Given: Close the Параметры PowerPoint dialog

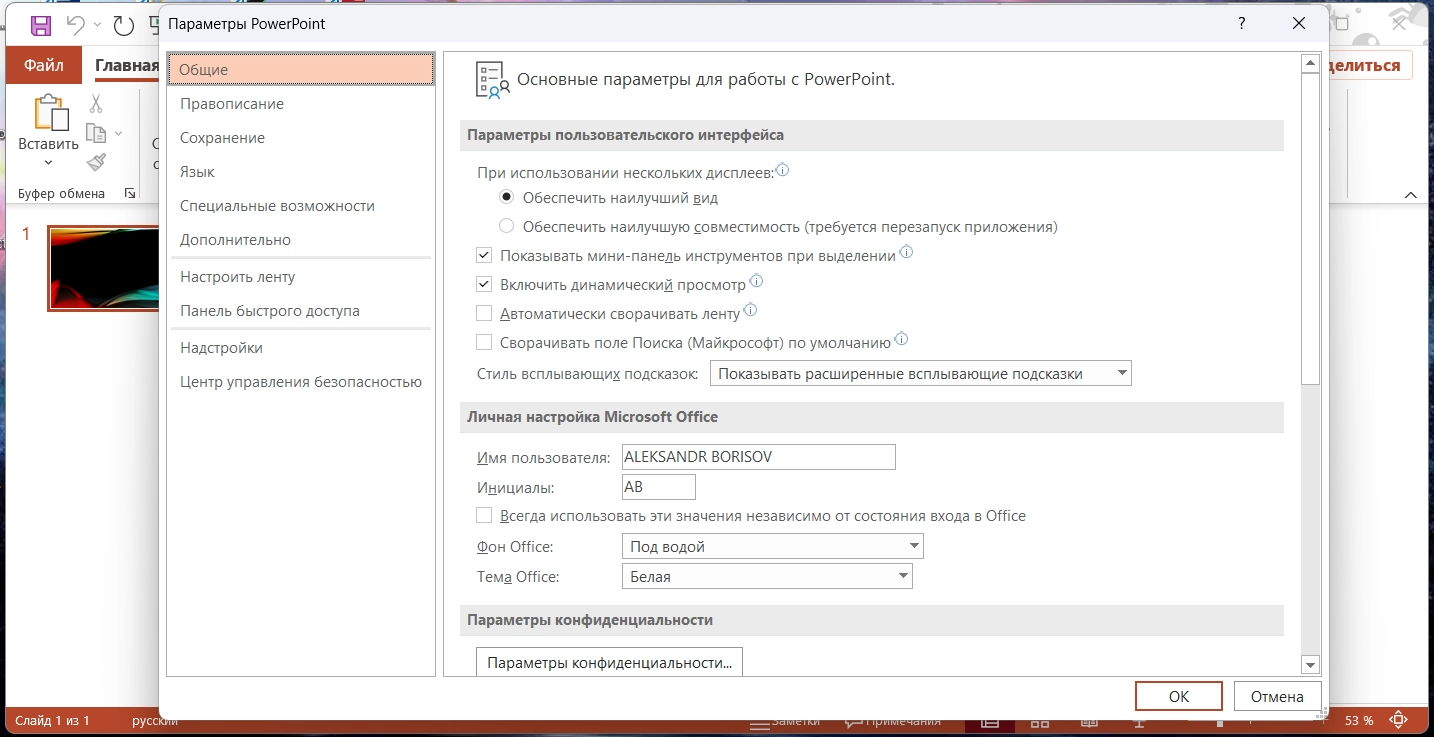Looking at the screenshot, I should pyautogui.click(x=1298, y=23).
